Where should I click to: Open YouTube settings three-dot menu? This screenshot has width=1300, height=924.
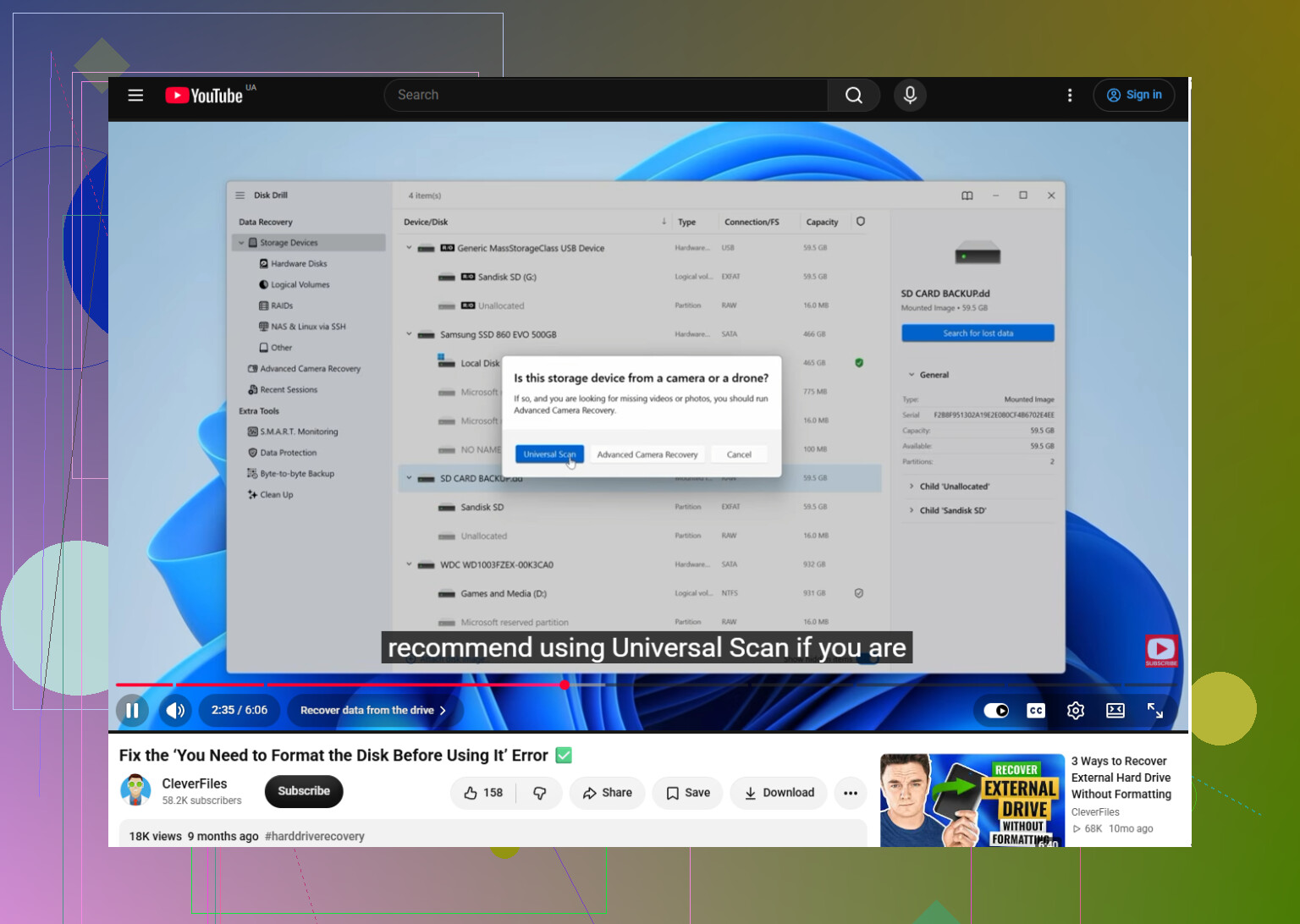point(1070,96)
